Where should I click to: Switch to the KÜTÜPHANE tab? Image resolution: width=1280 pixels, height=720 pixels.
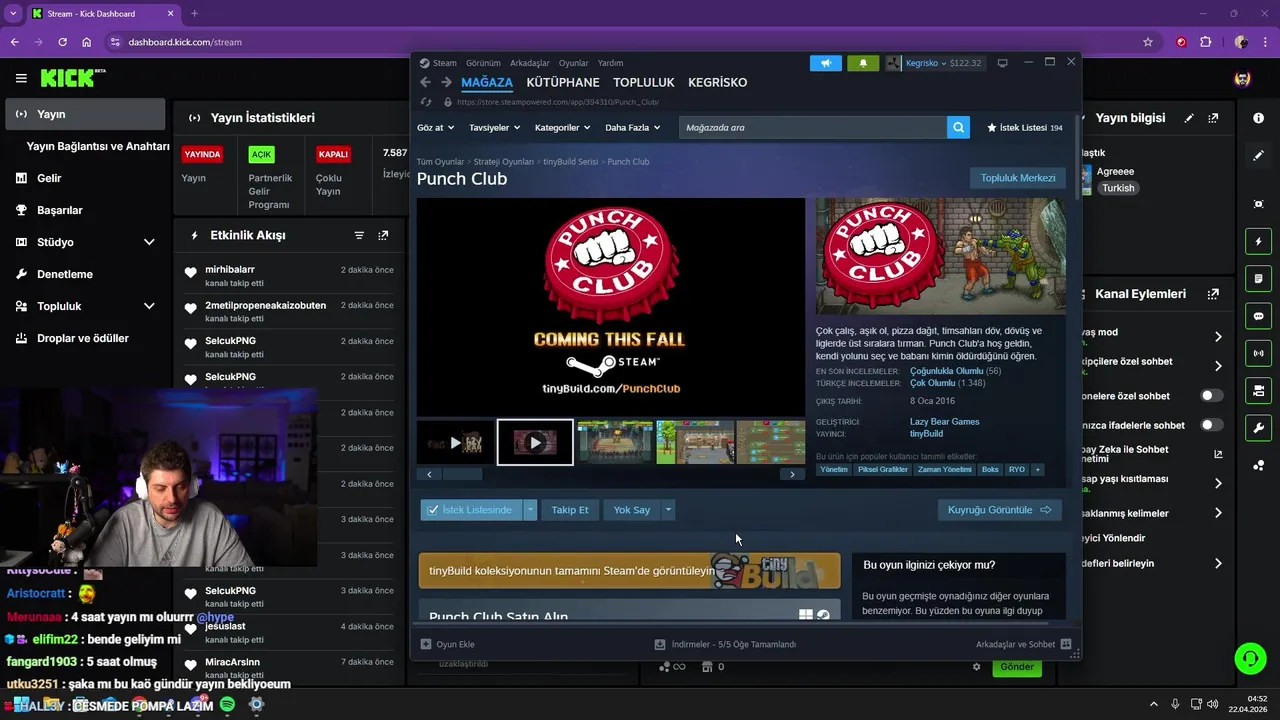click(x=563, y=82)
